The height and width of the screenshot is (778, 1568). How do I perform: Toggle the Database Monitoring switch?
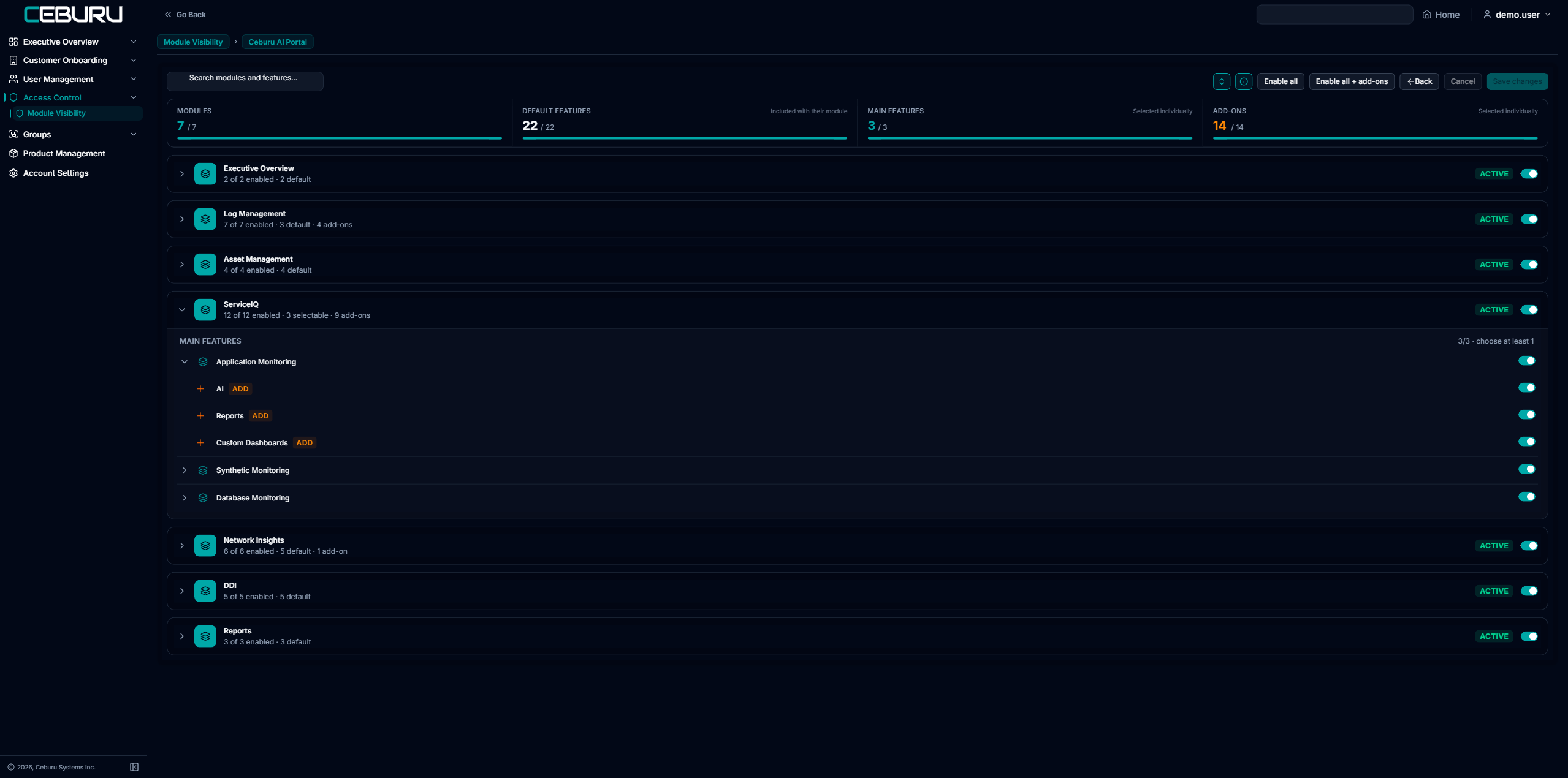pos(1526,497)
